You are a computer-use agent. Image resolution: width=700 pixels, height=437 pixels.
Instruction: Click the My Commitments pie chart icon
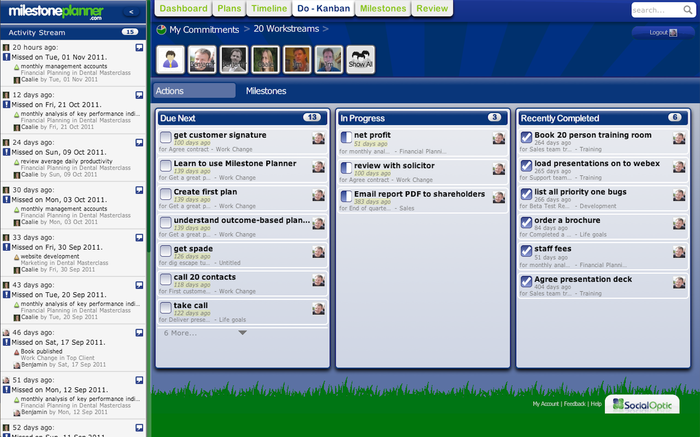click(x=162, y=30)
